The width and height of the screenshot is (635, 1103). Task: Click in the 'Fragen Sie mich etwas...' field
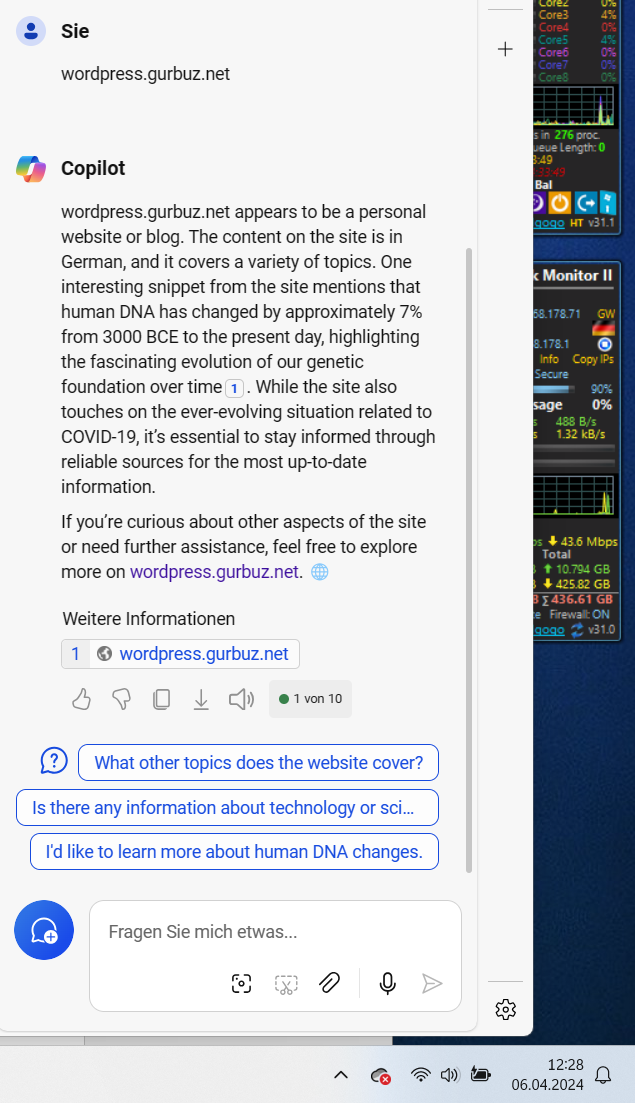pyautogui.click(x=275, y=933)
